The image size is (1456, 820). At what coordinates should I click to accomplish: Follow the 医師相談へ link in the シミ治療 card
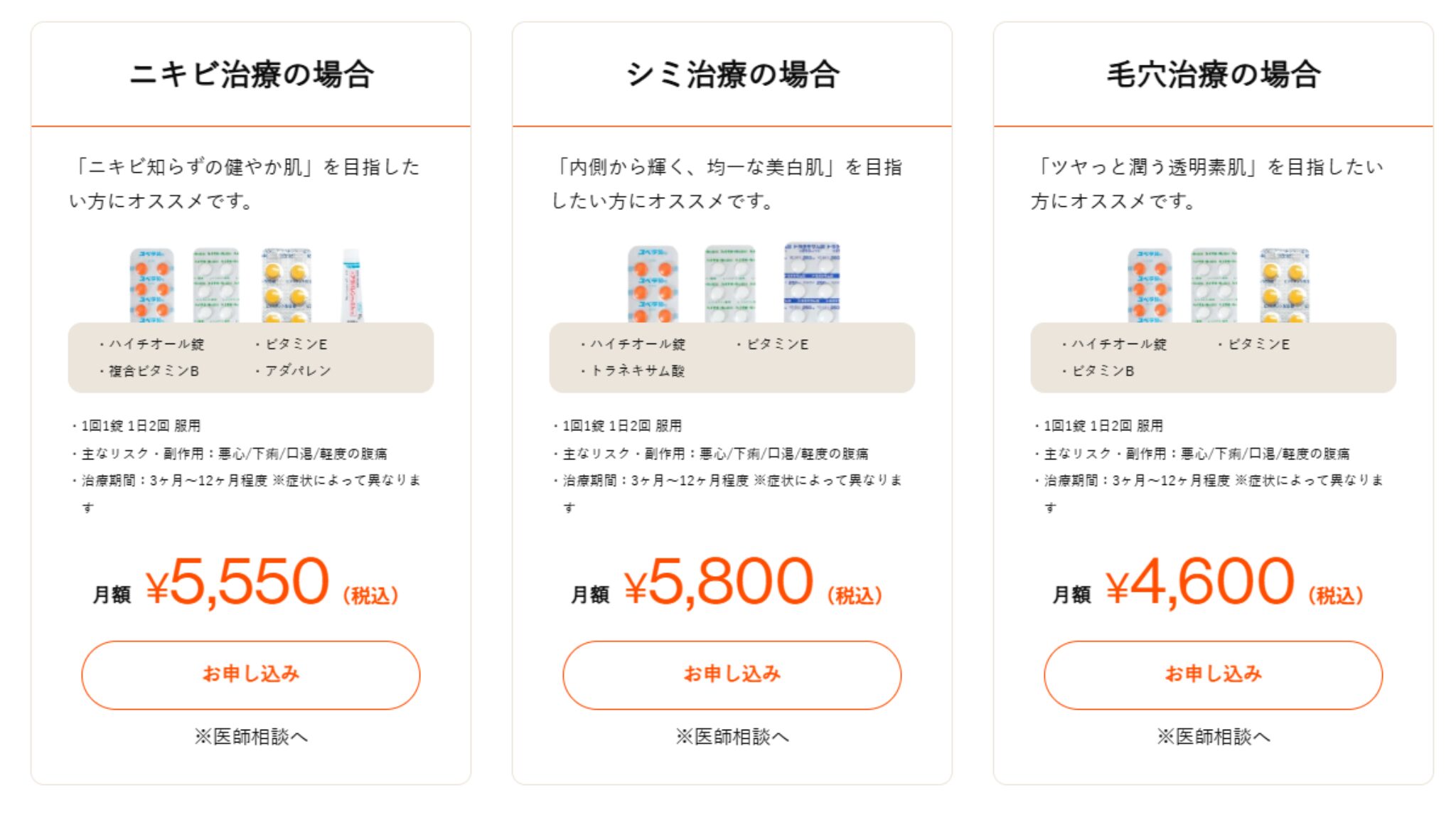tap(732, 737)
